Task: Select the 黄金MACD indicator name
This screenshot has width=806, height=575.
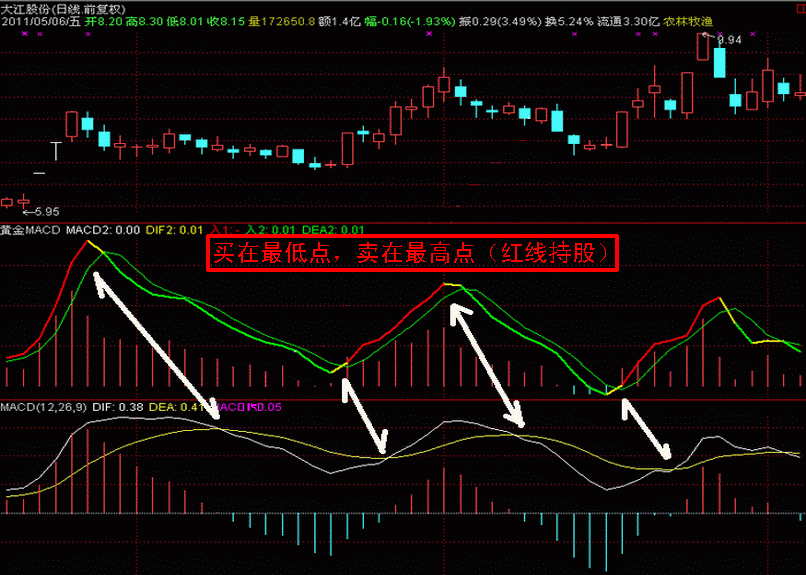Action: [30, 231]
